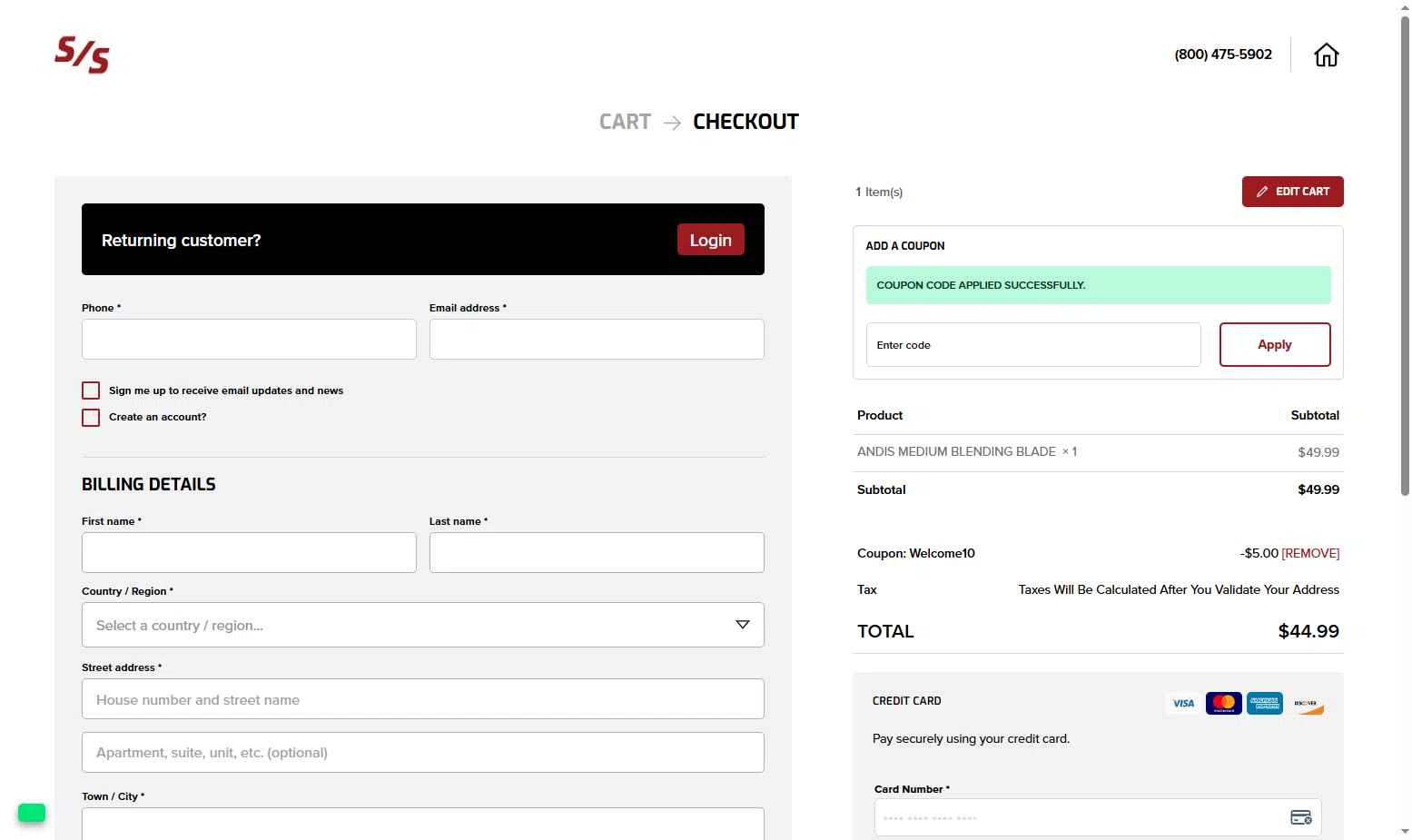This screenshot has width=1412, height=840.
Task: Tick the email updates and news checkbox
Action: coord(91,390)
